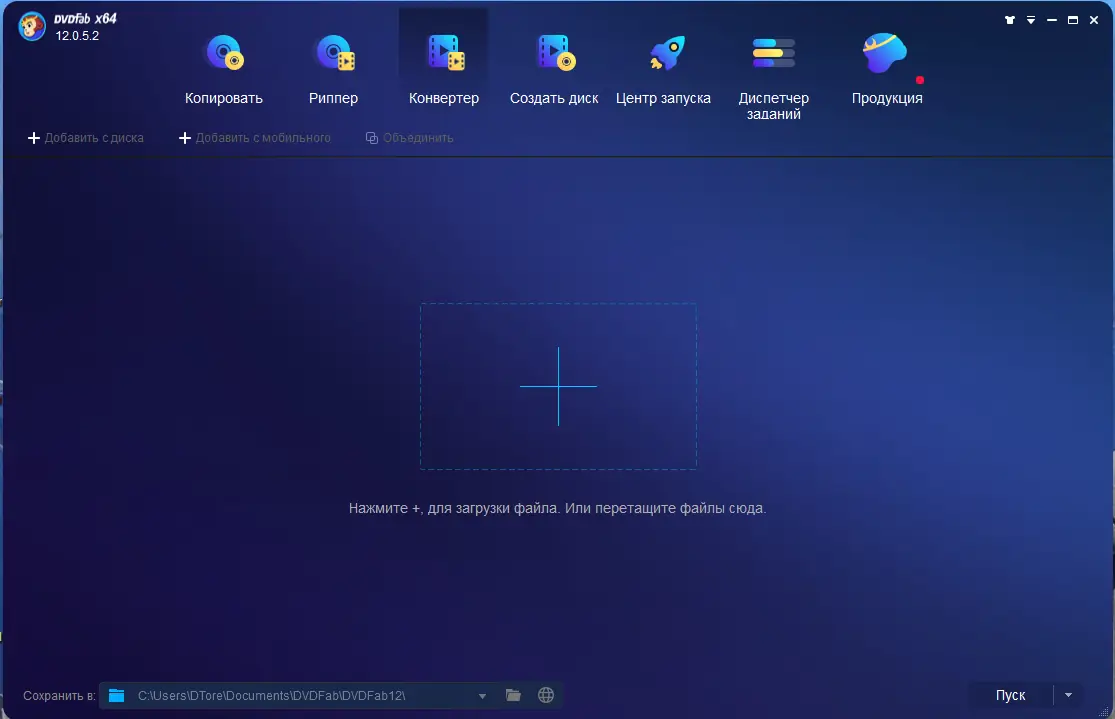The height and width of the screenshot is (719, 1115).
Task: Click the DVDFab logo in the corner
Action: point(31,27)
